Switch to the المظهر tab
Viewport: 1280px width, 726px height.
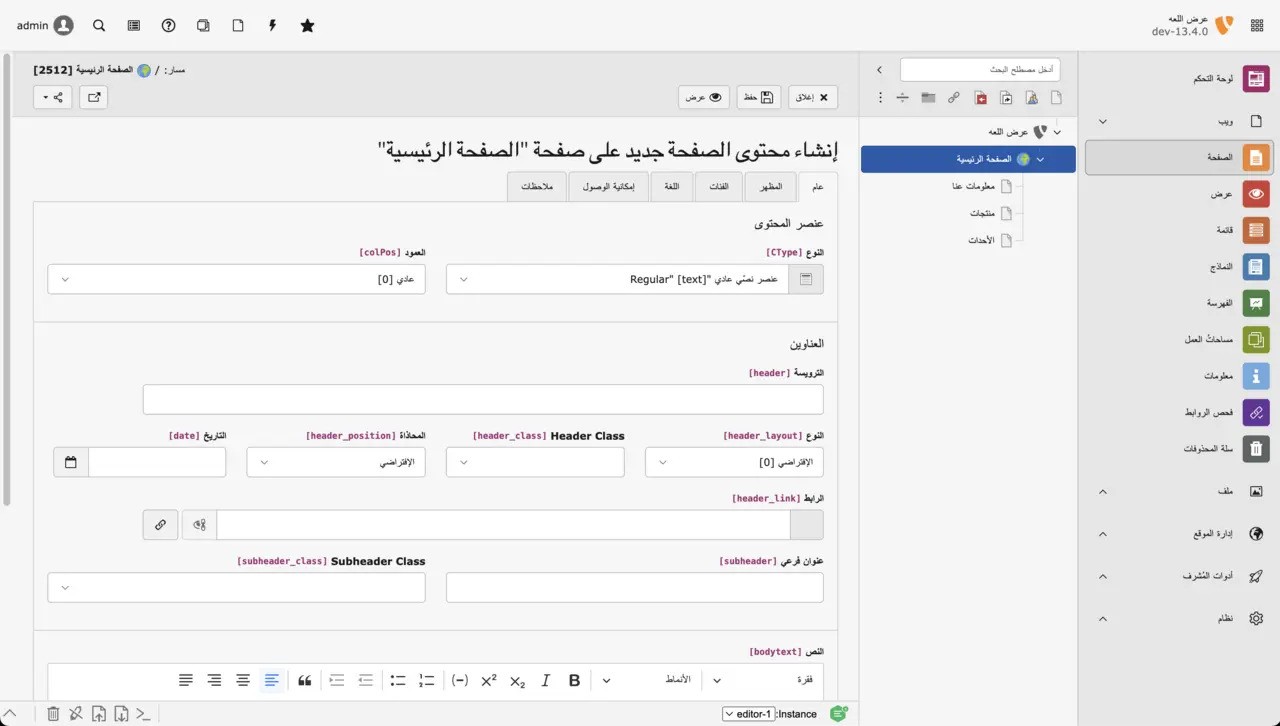pyautogui.click(x=770, y=186)
